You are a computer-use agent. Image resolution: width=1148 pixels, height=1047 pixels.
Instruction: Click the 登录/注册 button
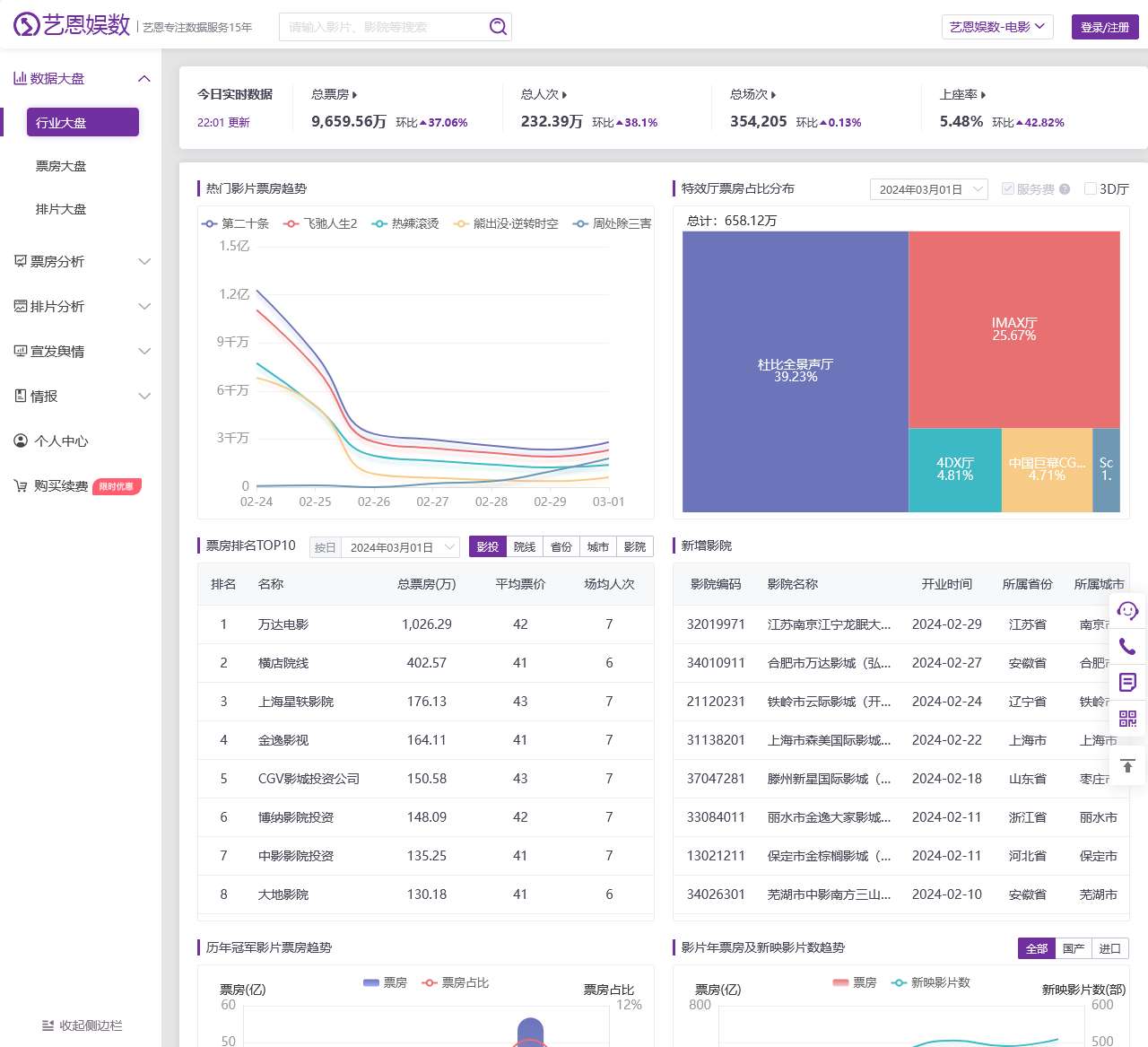[1104, 27]
